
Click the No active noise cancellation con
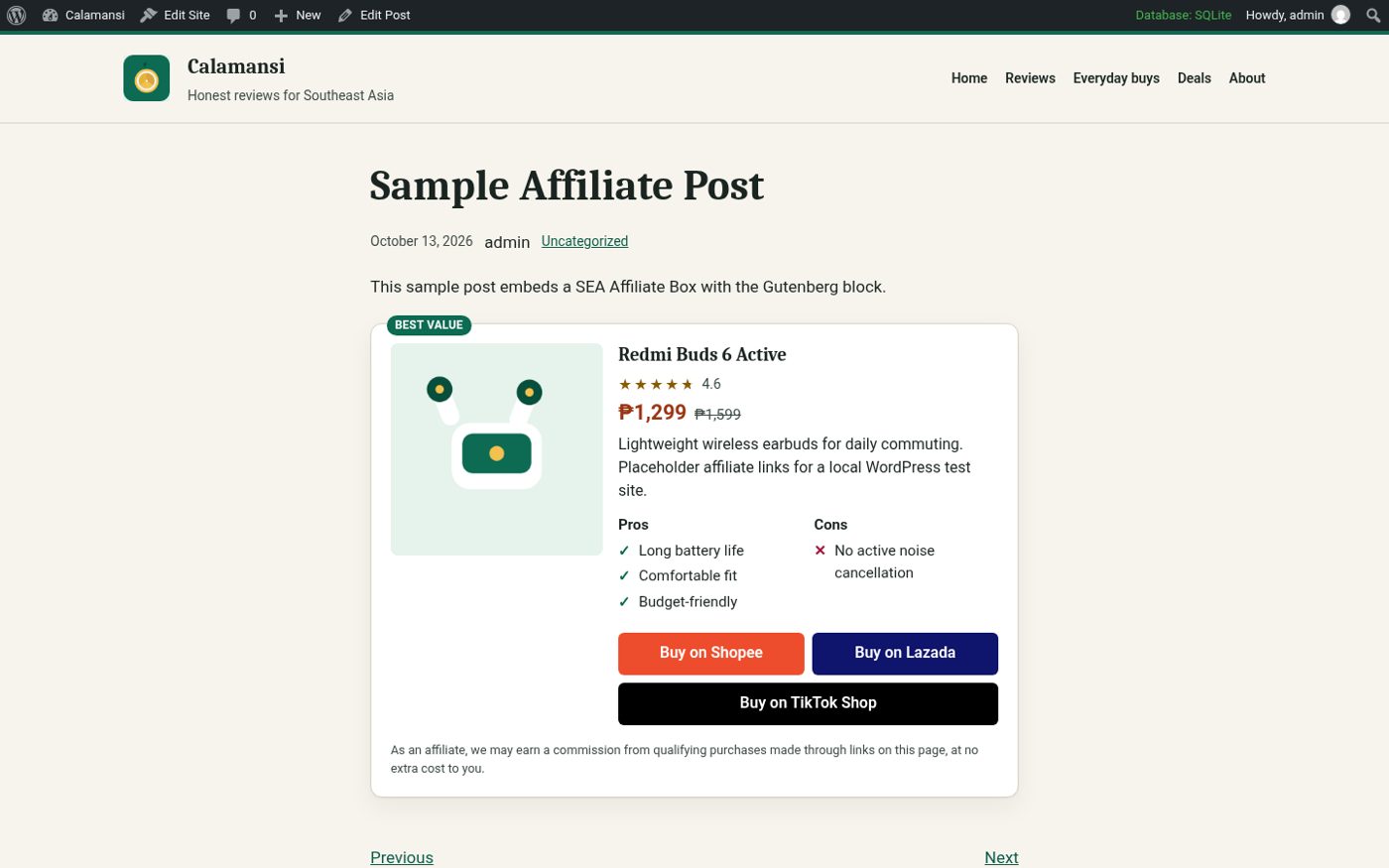[x=884, y=561]
